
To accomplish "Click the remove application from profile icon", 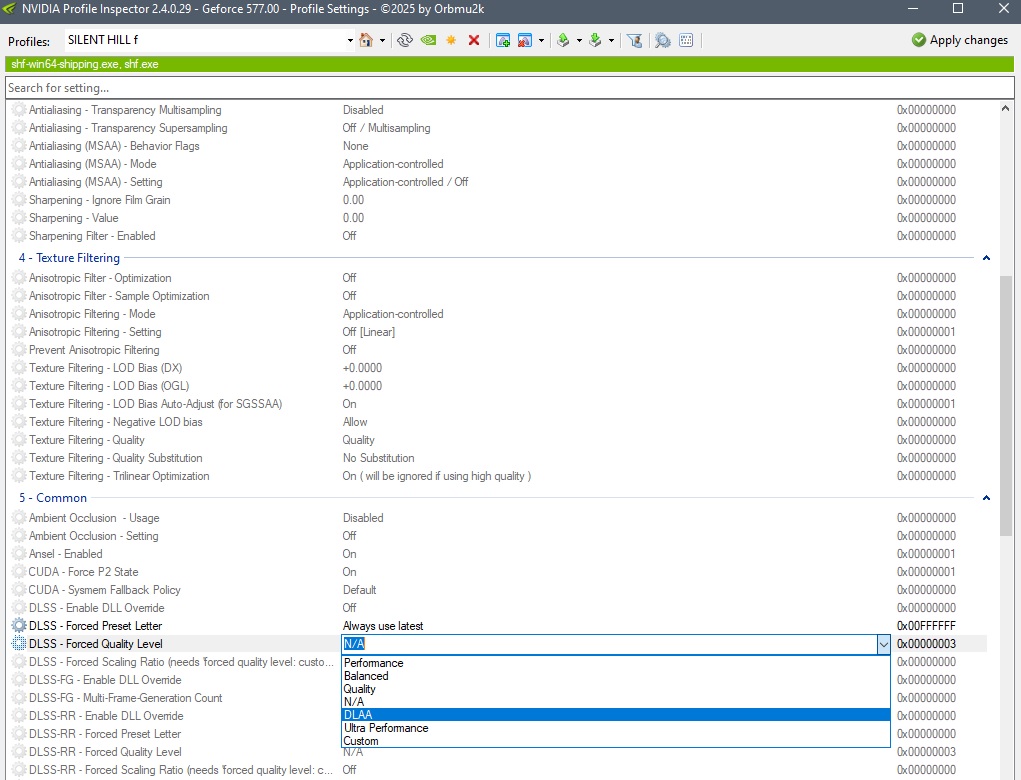I will point(525,40).
